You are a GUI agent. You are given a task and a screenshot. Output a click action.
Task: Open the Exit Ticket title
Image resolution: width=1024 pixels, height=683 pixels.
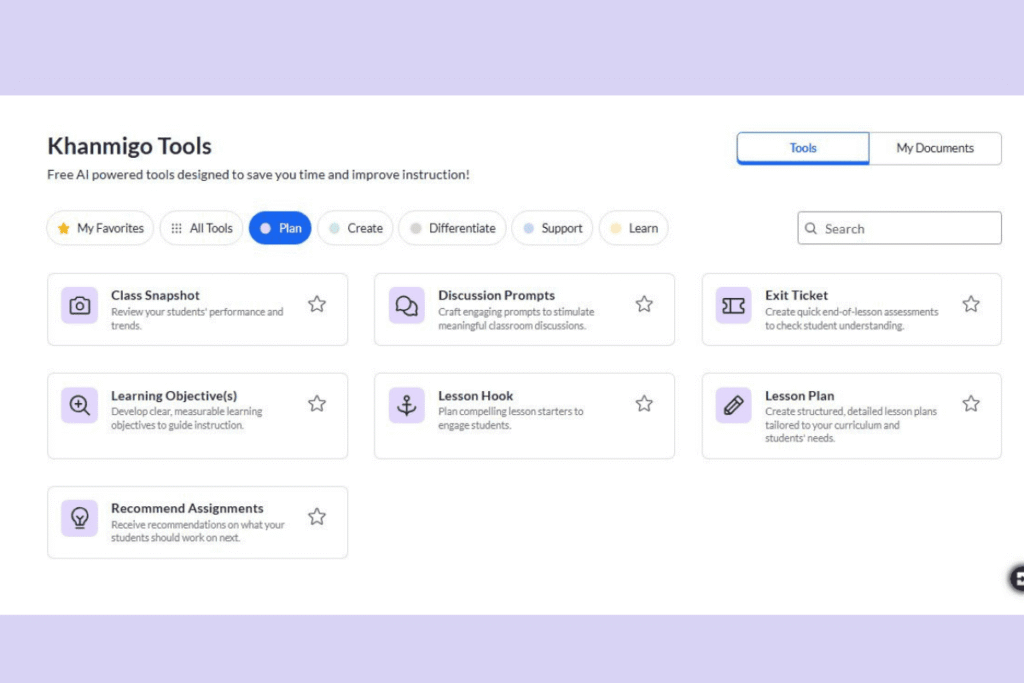[x=796, y=295]
